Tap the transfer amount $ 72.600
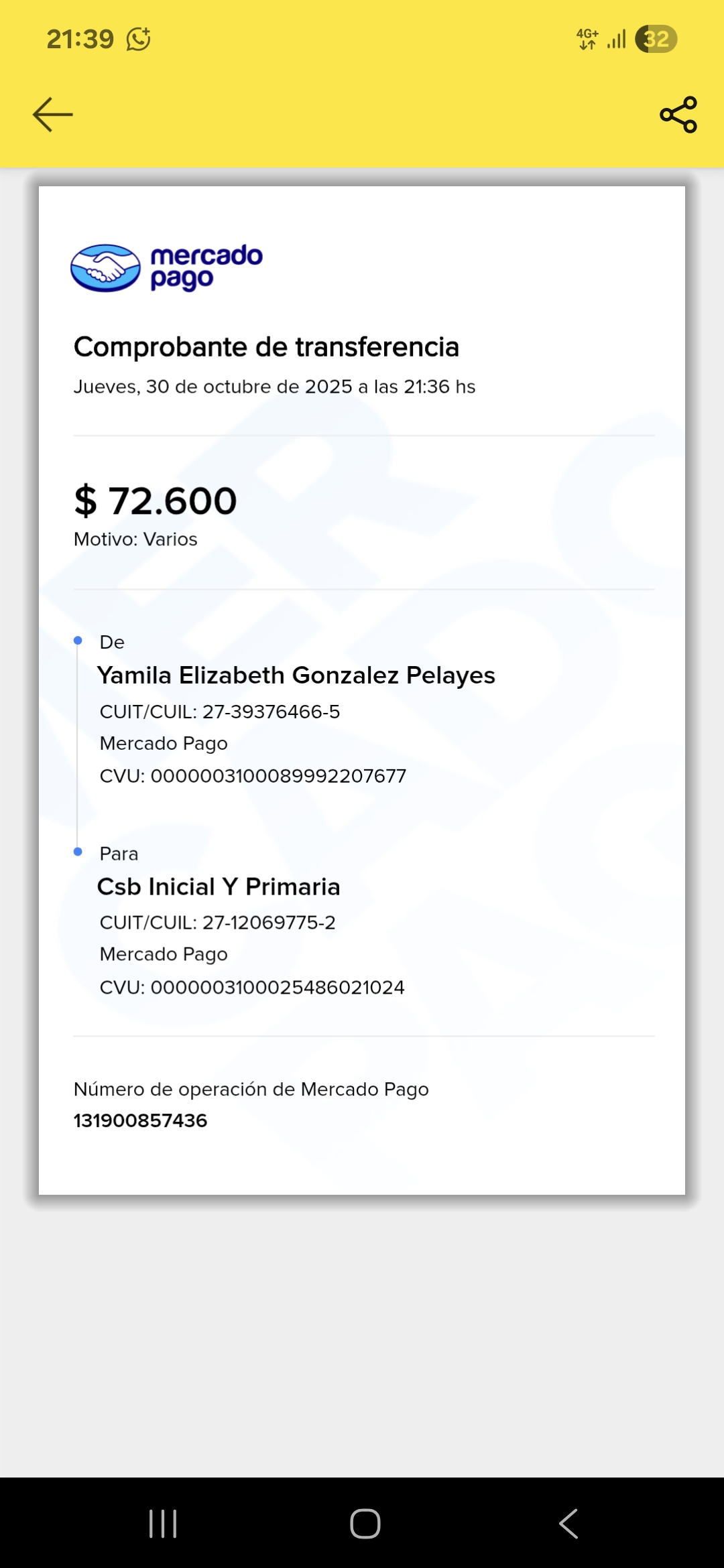Image resolution: width=724 pixels, height=1568 pixels. [156, 501]
